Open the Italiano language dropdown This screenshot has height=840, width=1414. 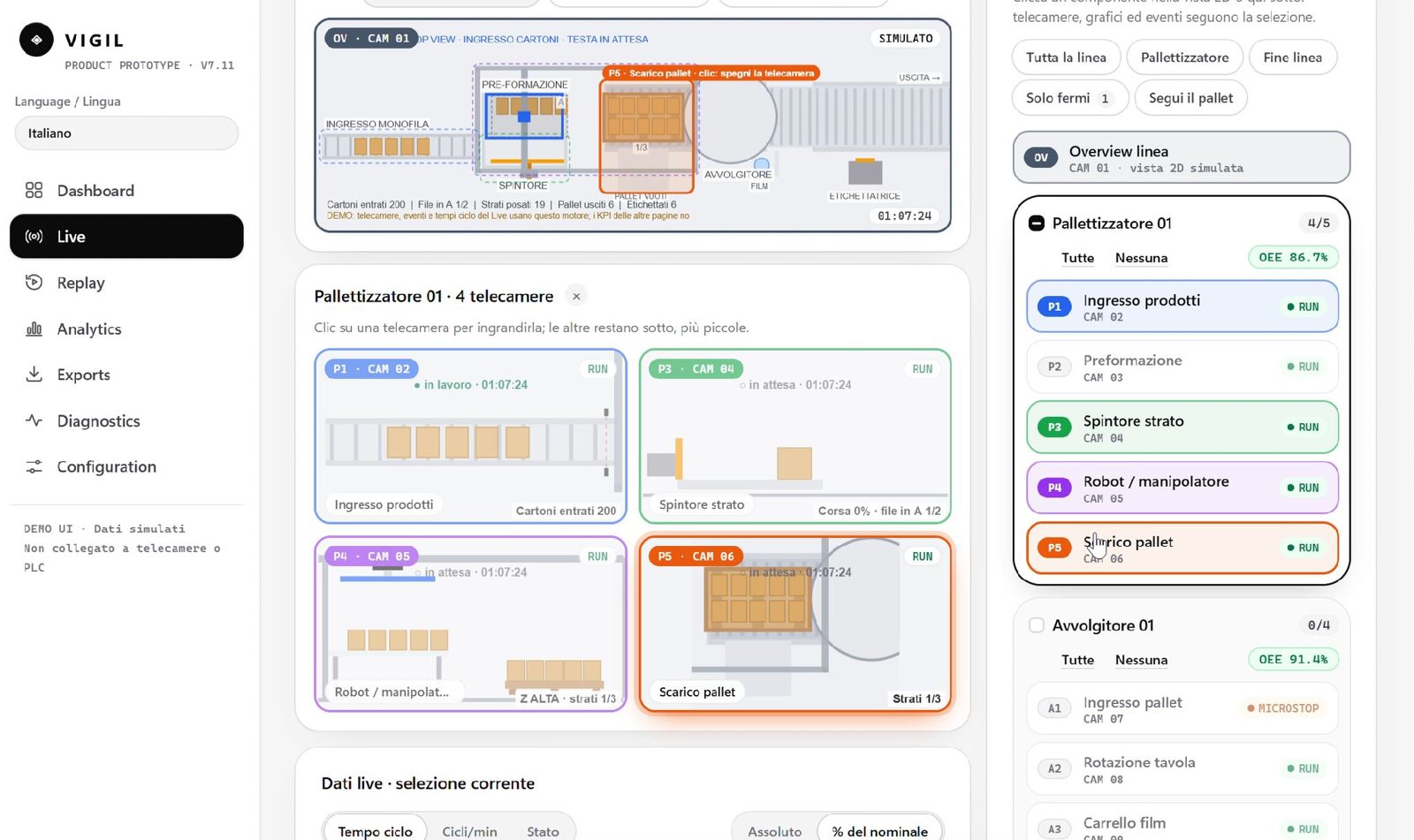click(x=126, y=133)
